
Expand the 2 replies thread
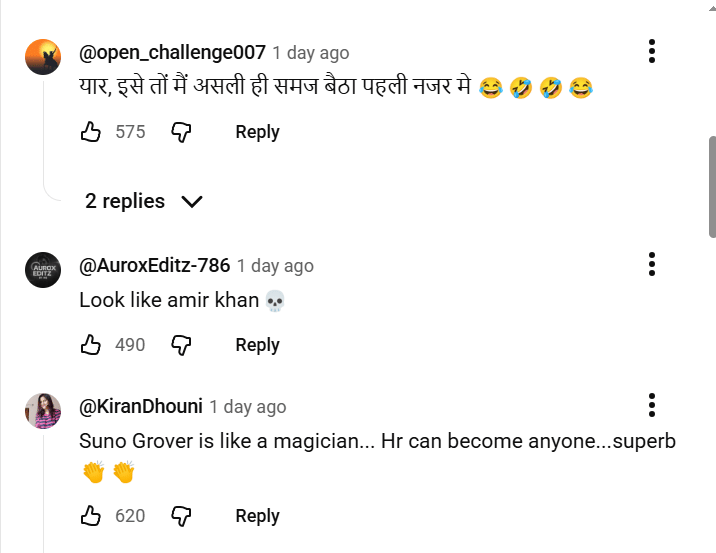tap(143, 201)
